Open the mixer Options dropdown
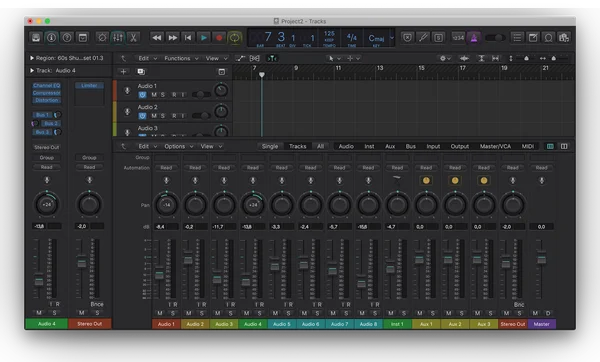Image resolution: width=600 pixels, height=362 pixels. pyautogui.click(x=179, y=146)
